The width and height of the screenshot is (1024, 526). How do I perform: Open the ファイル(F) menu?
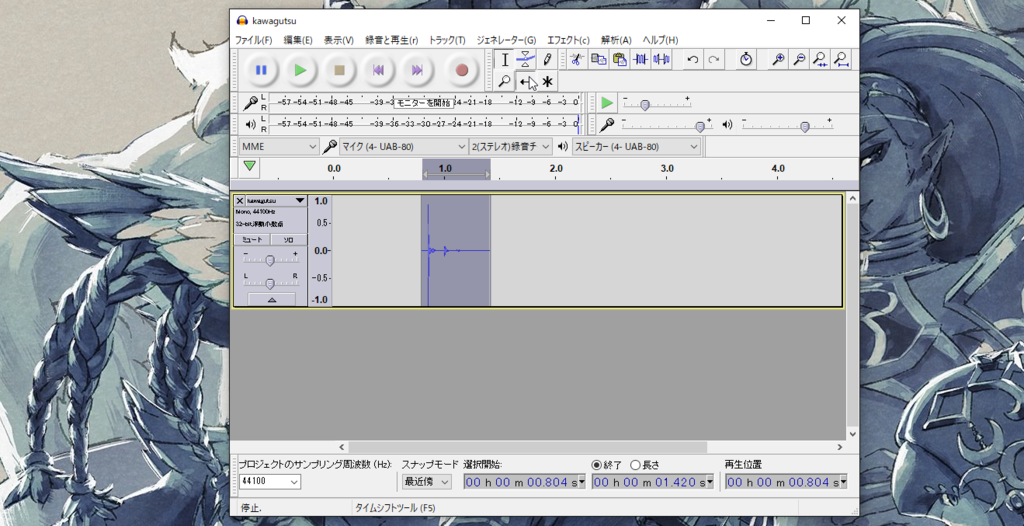tap(253, 40)
